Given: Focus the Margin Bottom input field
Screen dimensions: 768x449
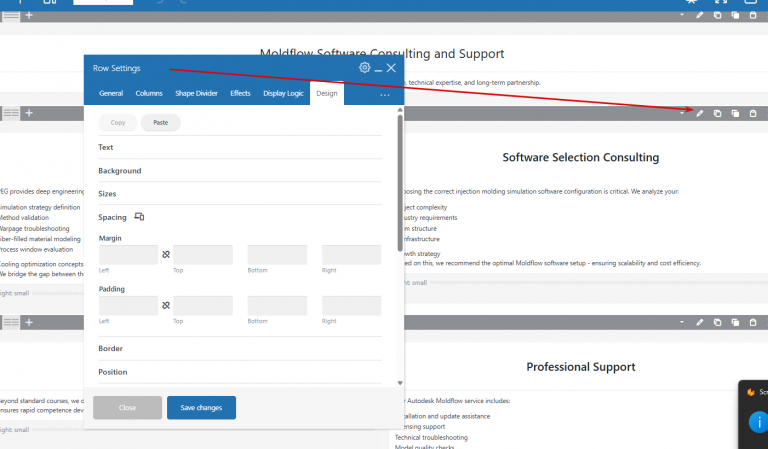Looking at the screenshot, I should [277, 255].
